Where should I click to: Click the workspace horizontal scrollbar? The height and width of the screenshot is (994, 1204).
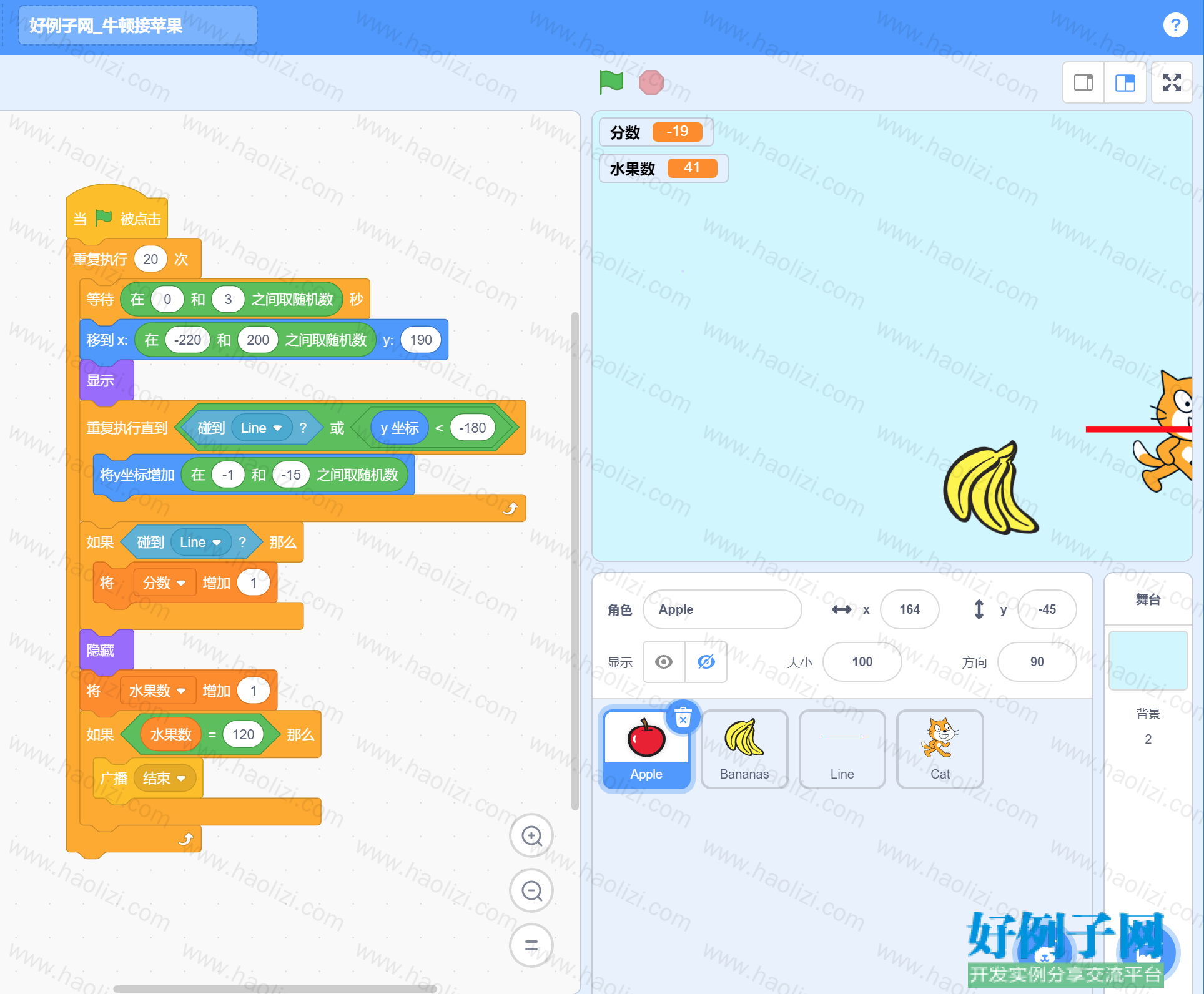tap(275, 988)
